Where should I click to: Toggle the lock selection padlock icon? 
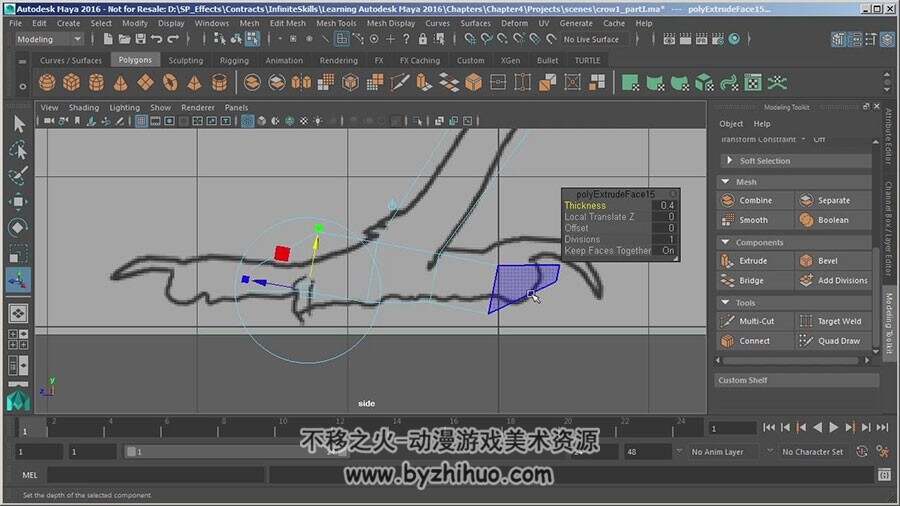pos(423,39)
